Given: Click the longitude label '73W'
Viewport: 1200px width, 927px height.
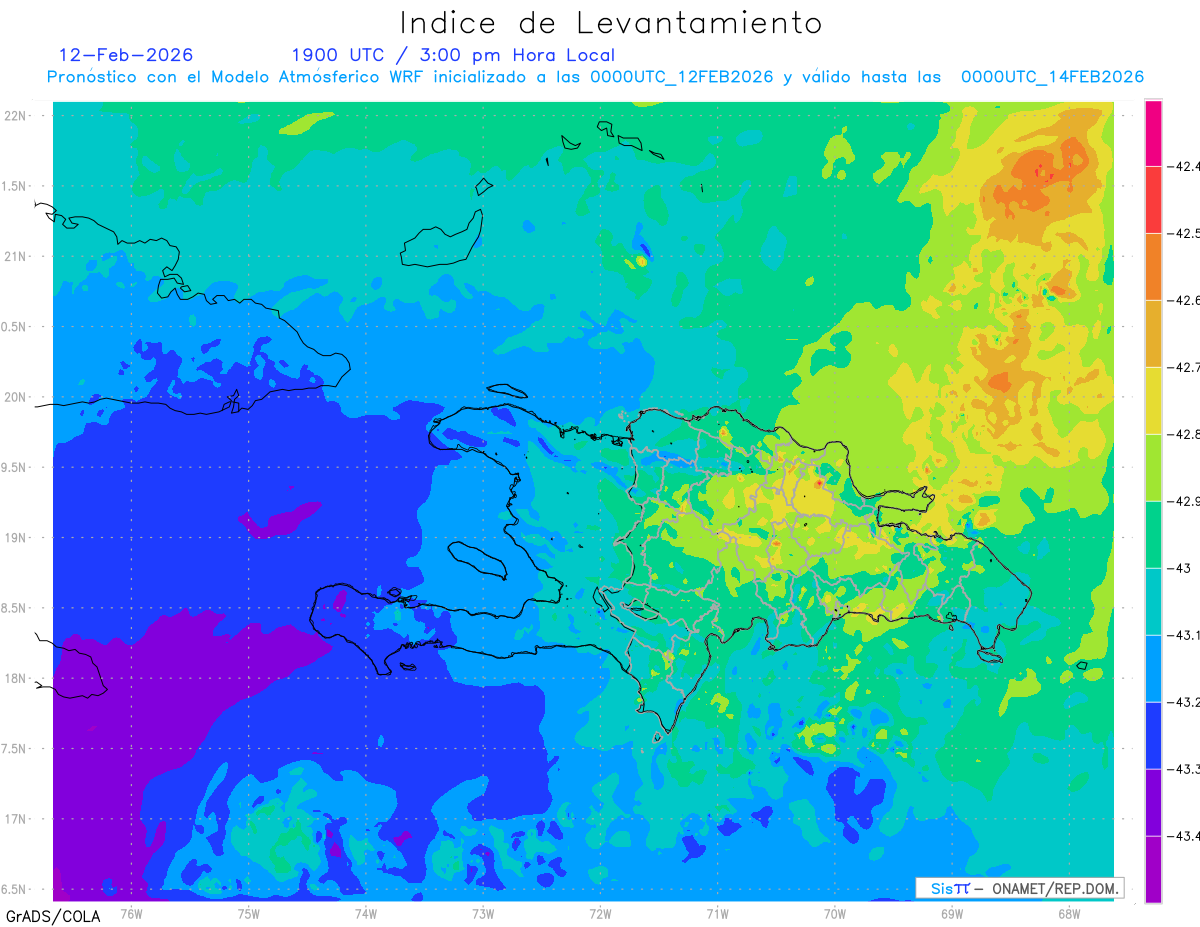Looking at the screenshot, I should 483,913.
